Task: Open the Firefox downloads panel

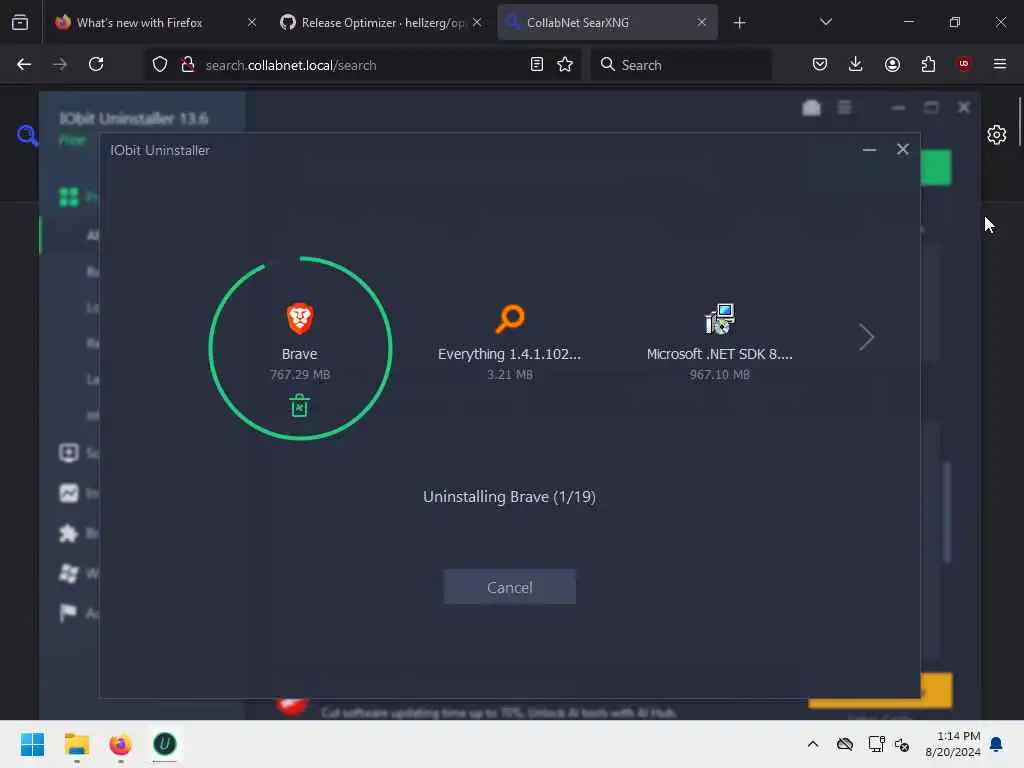Action: pos(856,64)
